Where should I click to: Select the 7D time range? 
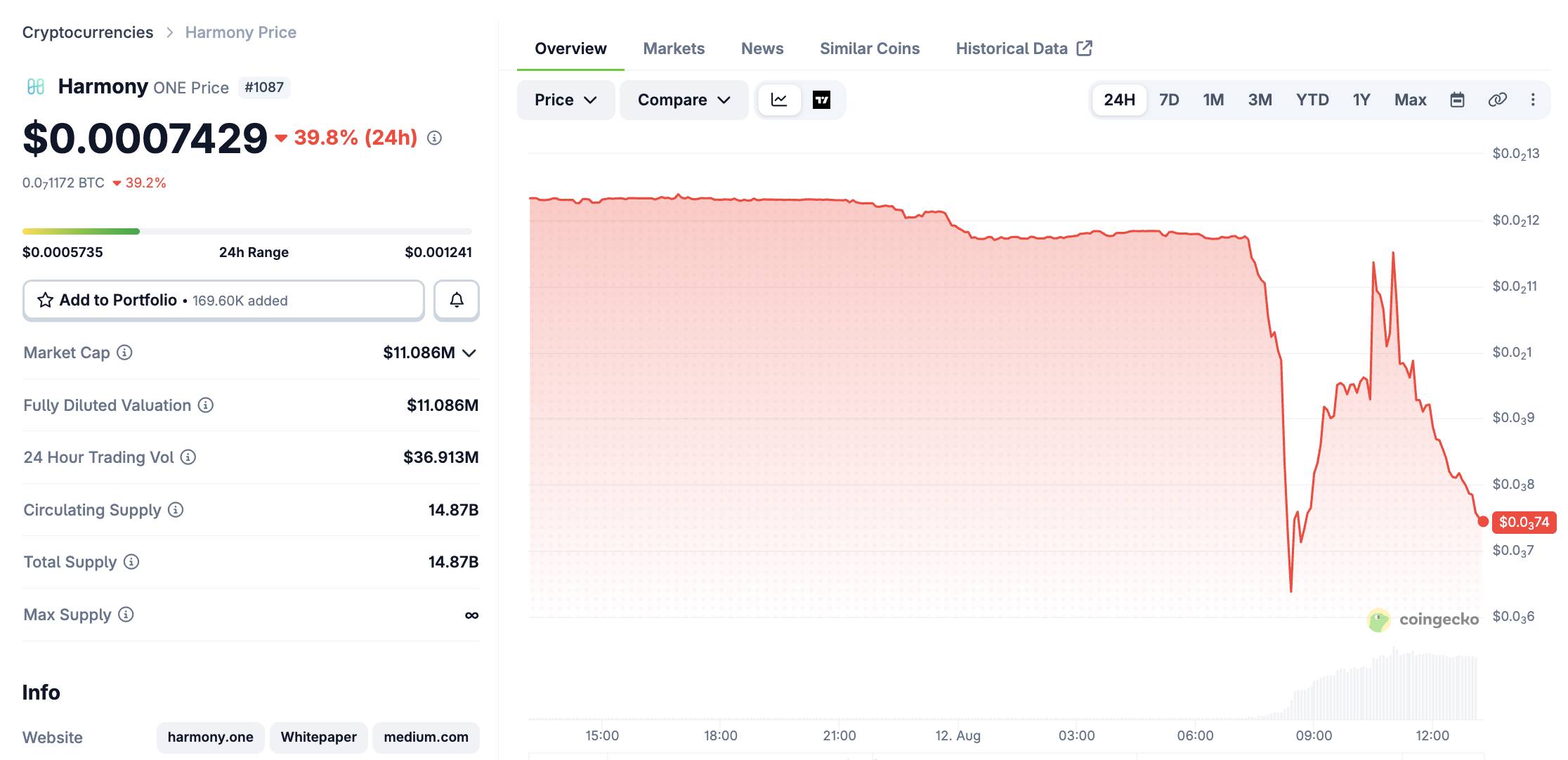1169,100
